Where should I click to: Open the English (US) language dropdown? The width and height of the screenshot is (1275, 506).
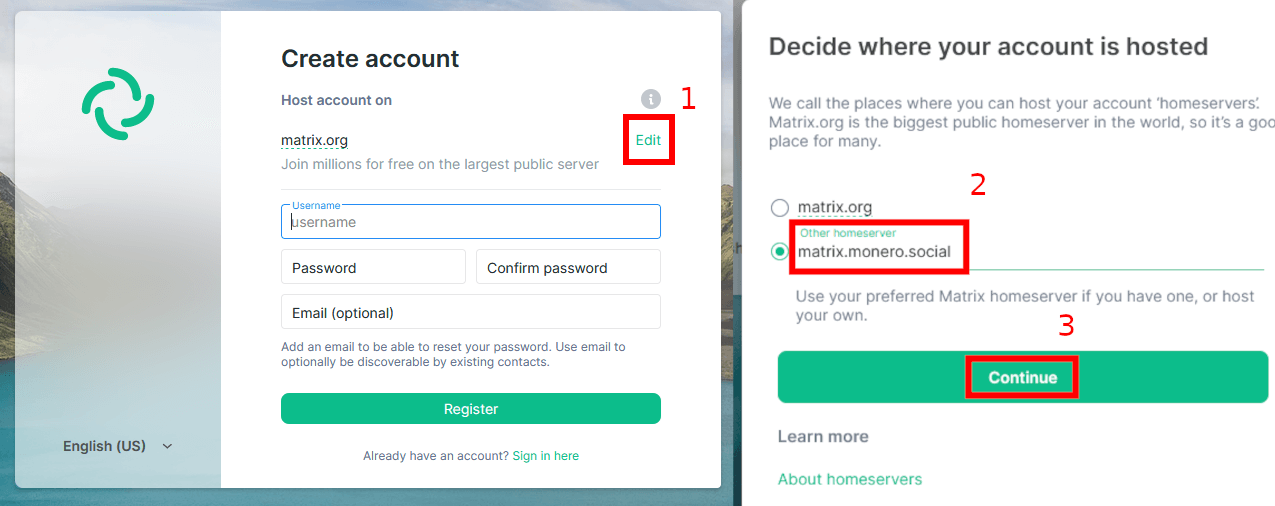click(118, 446)
